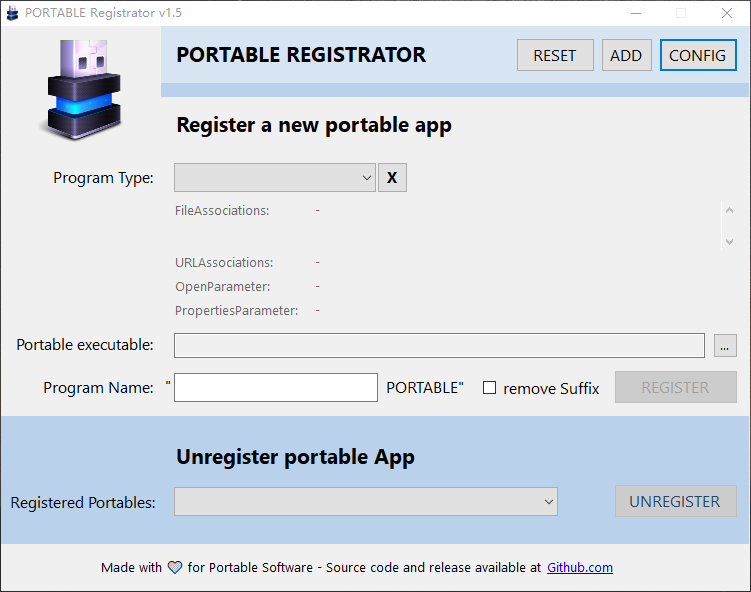The height and width of the screenshot is (592, 751).
Task: Open the Program Type dropdown
Action: [275, 178]
